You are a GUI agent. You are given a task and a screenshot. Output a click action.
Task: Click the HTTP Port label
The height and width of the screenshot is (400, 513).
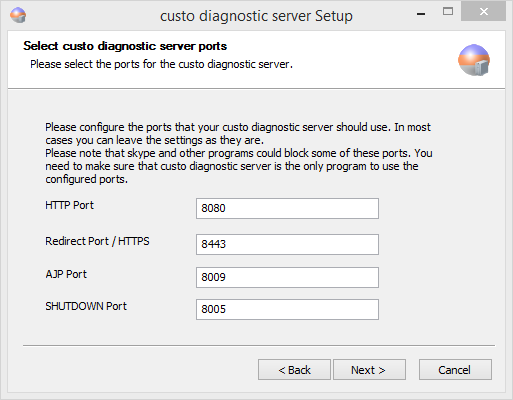point(69,205)
